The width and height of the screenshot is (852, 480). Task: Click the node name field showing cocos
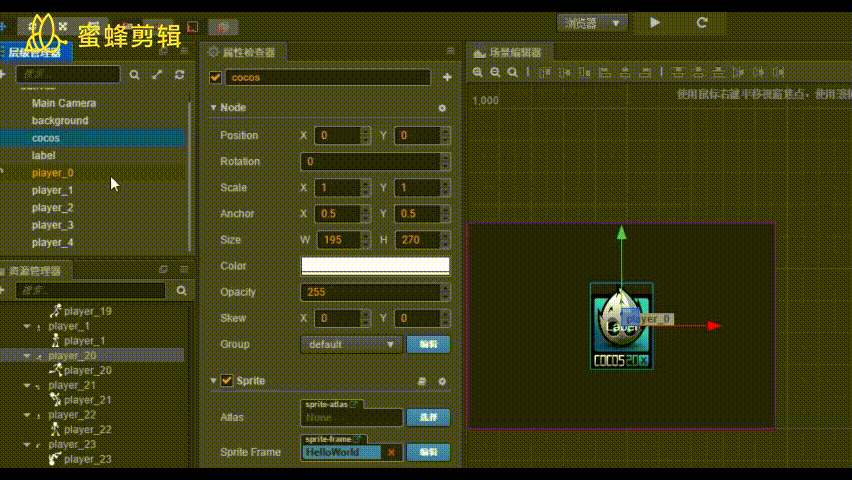(328, 77)
